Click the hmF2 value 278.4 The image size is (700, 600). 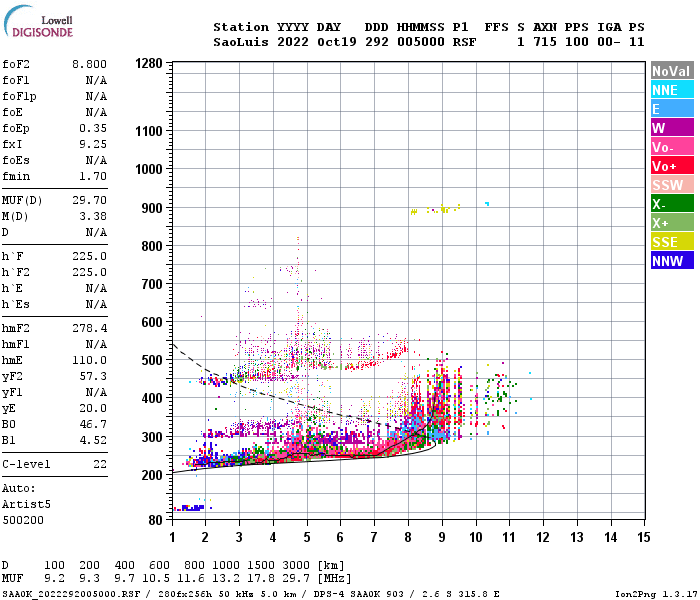click(89, 329)
